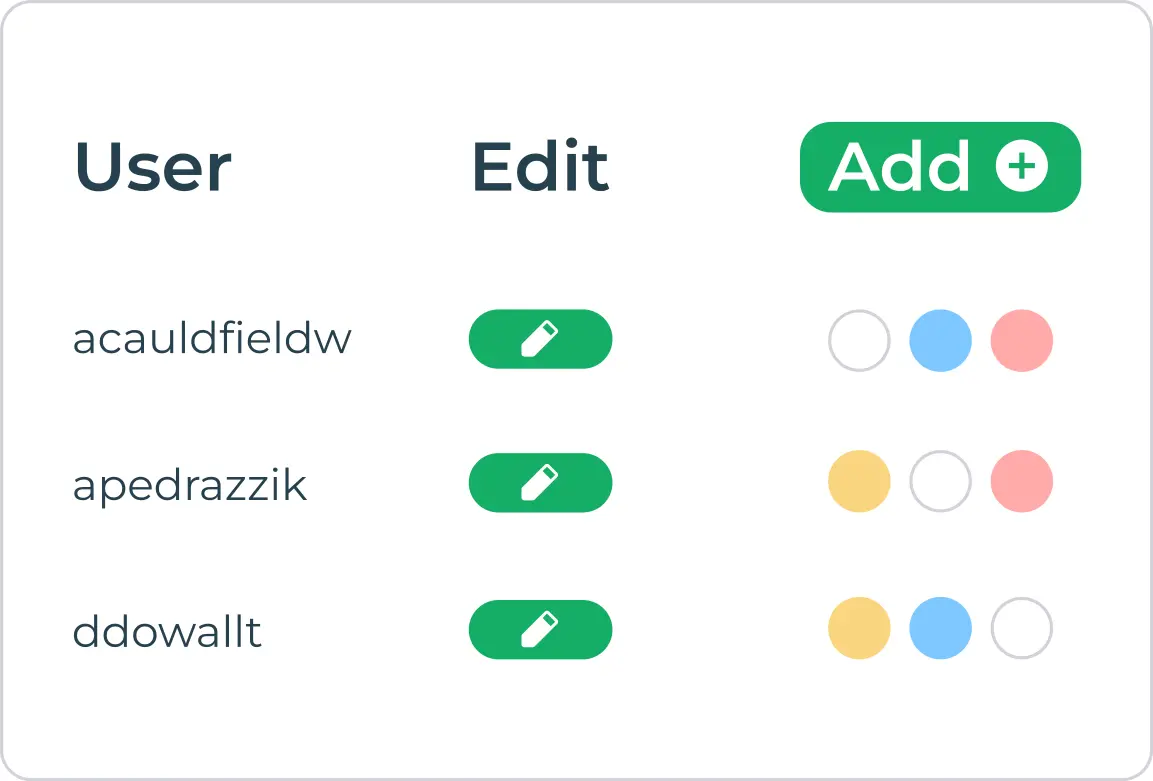Click the red circle for acauldfieldw
The width and height of the screenshot is (1153, 781).
pyautogui.click(x=1021, y=340)
